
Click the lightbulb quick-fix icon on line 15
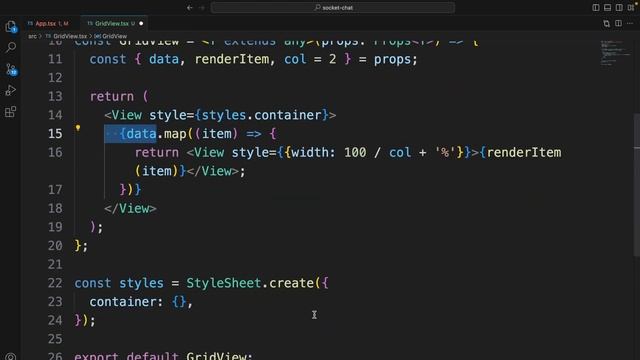tap(78, 128)
